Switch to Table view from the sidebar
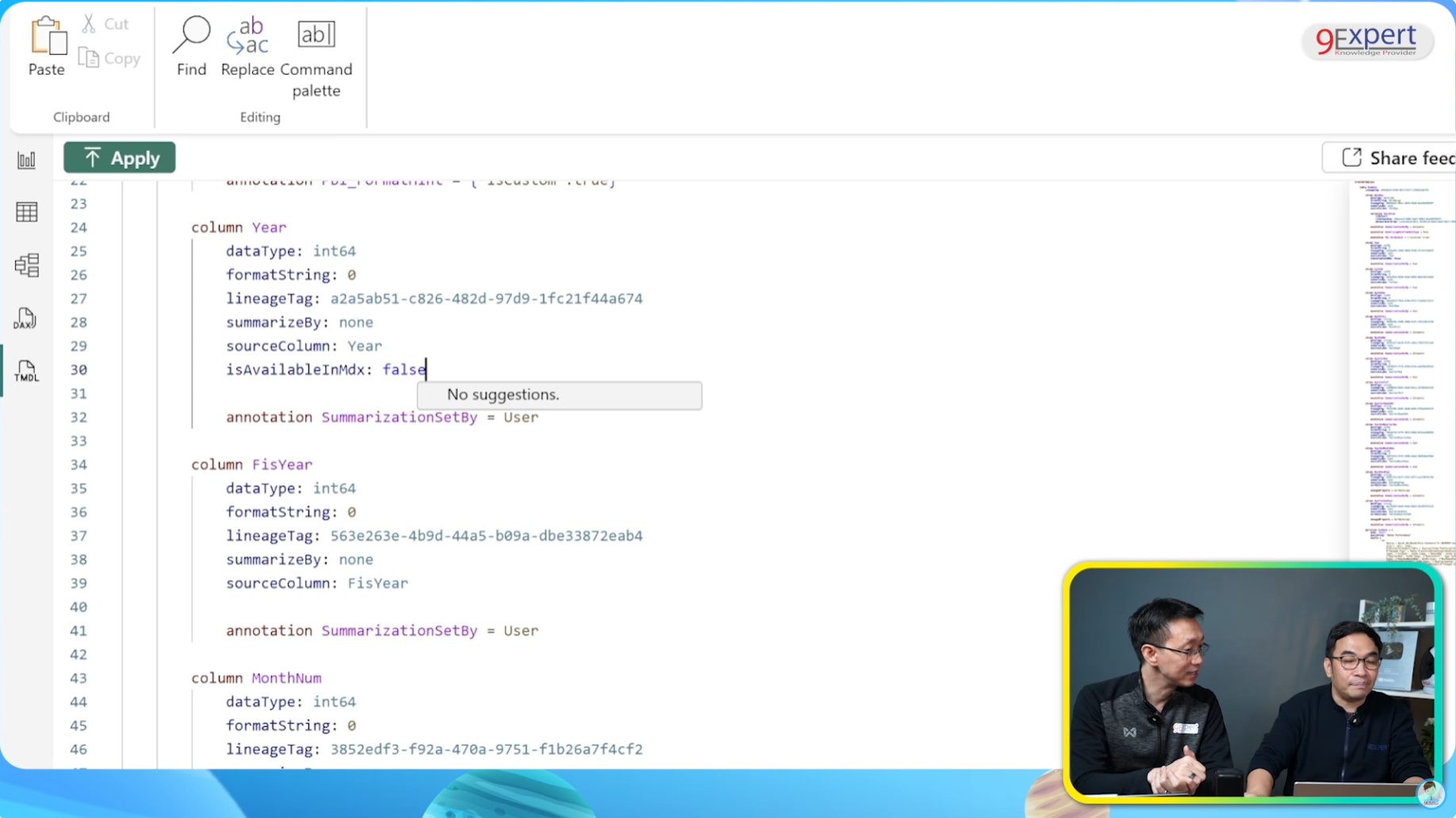This screenshot has height=818, width=1456. pos(26,211)
